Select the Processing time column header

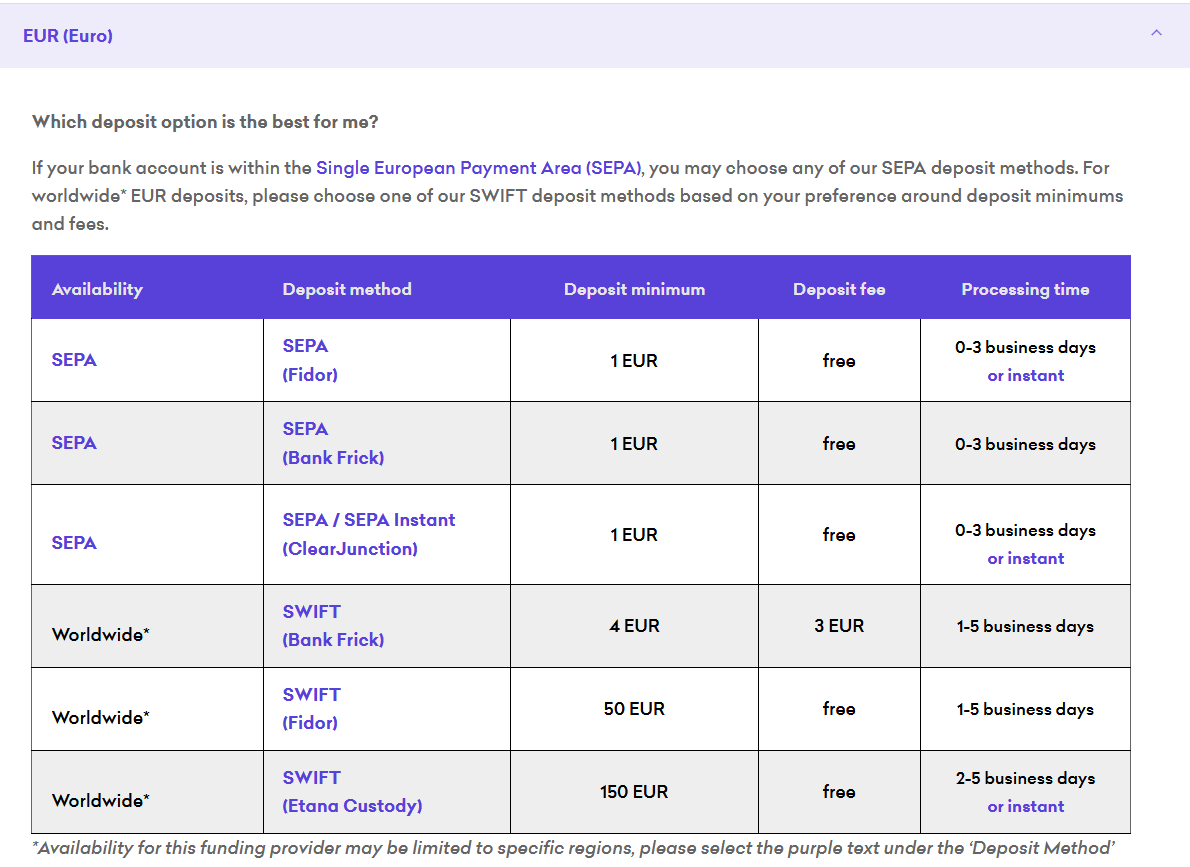click(1025, 289)
